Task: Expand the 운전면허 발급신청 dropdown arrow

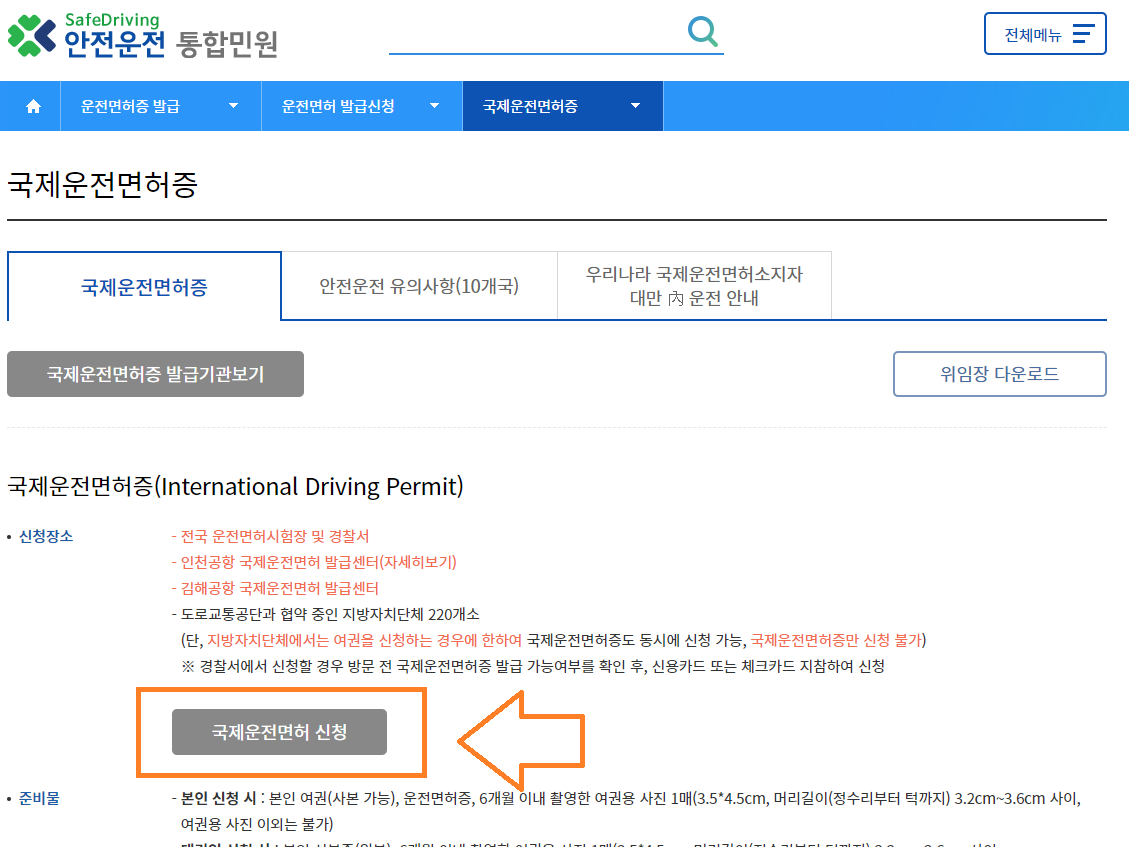Action: point(434,105)
